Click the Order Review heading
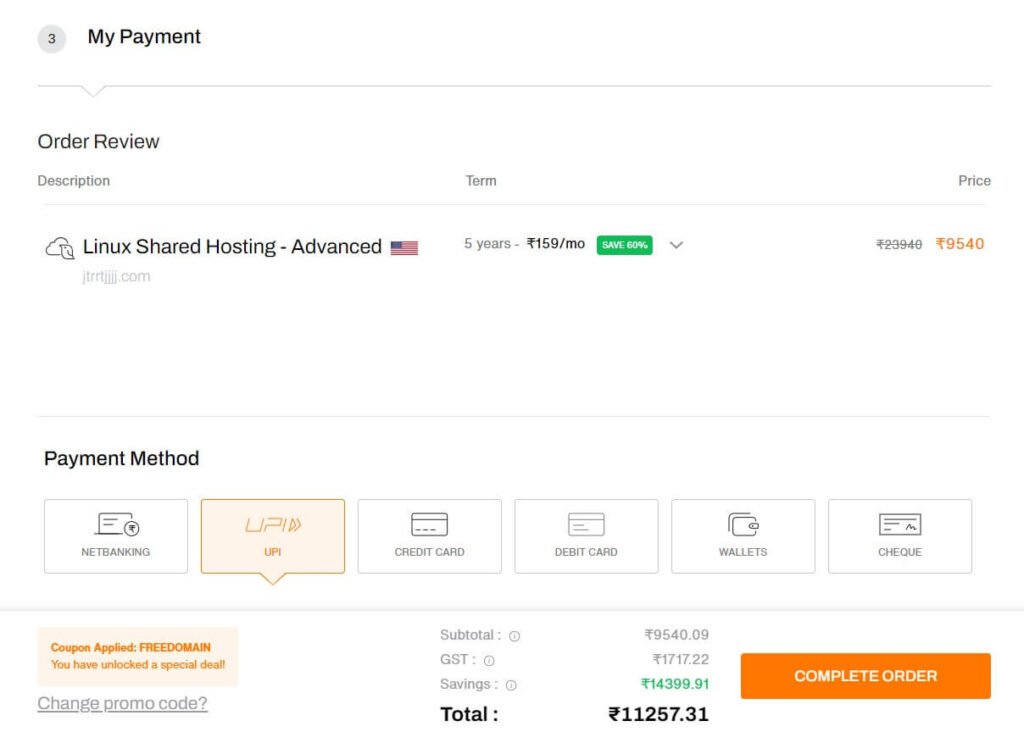Screen dimensions: 1024x732 (99, 142)
